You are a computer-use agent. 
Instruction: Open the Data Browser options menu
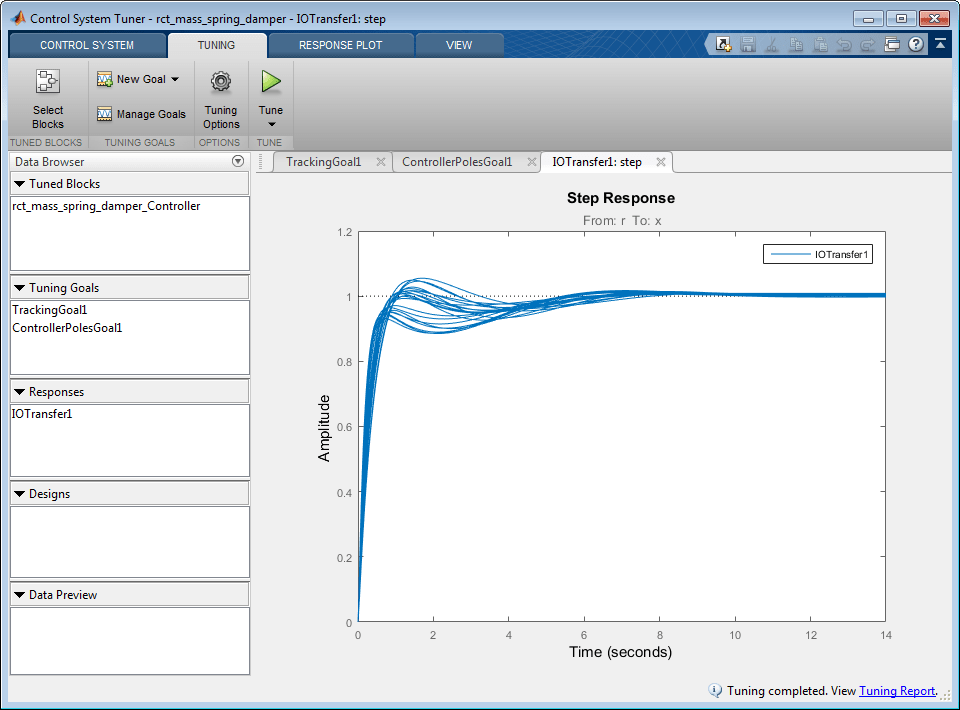[x=238, y=161]
